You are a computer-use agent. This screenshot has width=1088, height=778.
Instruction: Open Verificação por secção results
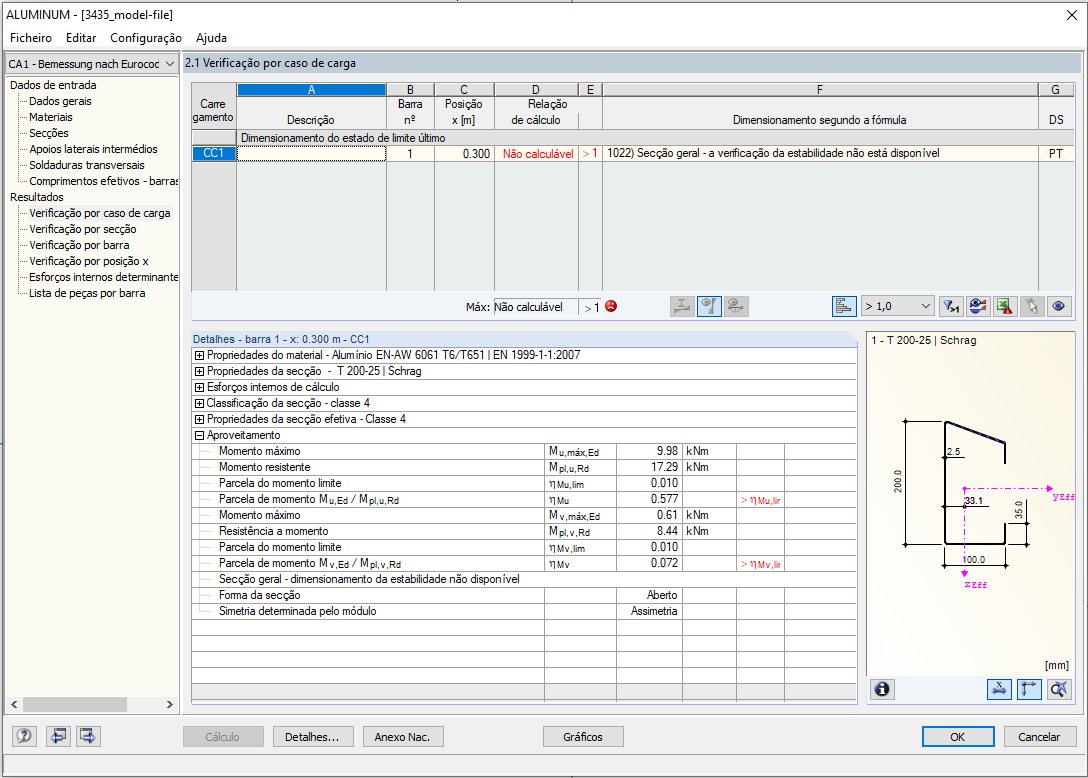[83, 229]
